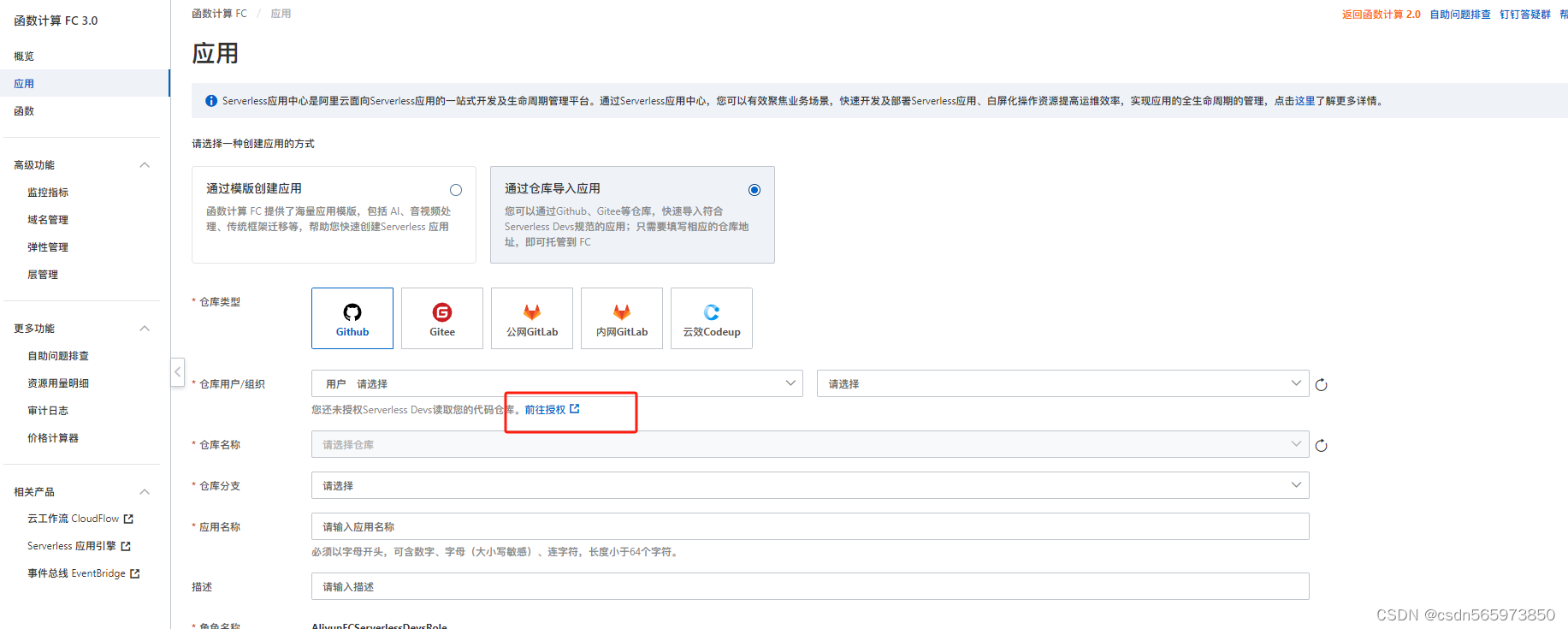Open Serverless 应用引擎 link

pos(72,546)
